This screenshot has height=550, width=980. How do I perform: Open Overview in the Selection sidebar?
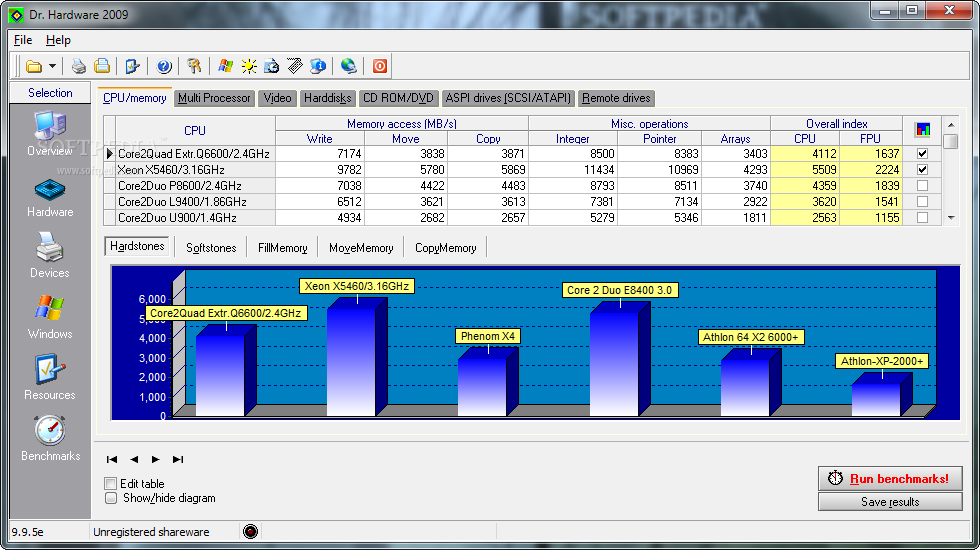click(50, 133)
